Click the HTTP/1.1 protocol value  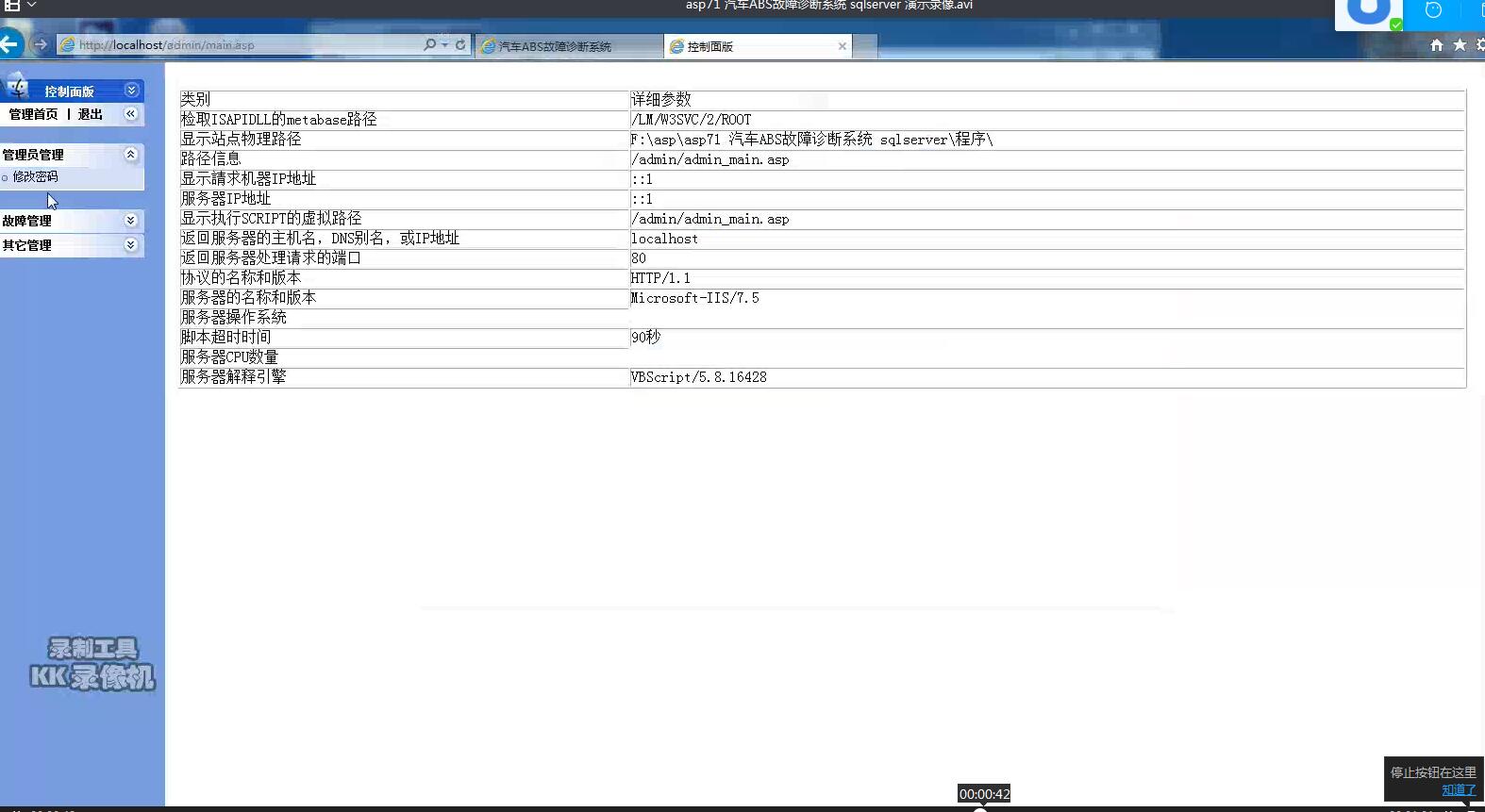(660, 278)
